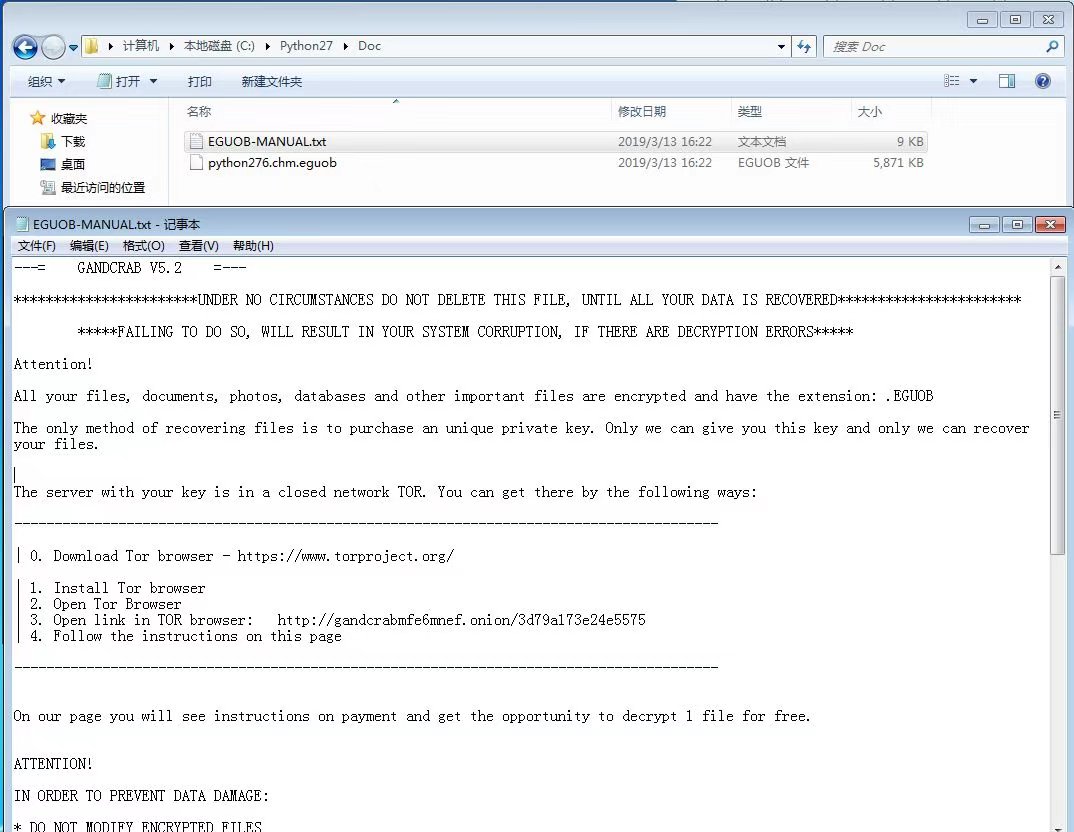Screen dimensions: 1074x832
Task: Select 最近访问的位置 in favorites
Action: (92, 187)
